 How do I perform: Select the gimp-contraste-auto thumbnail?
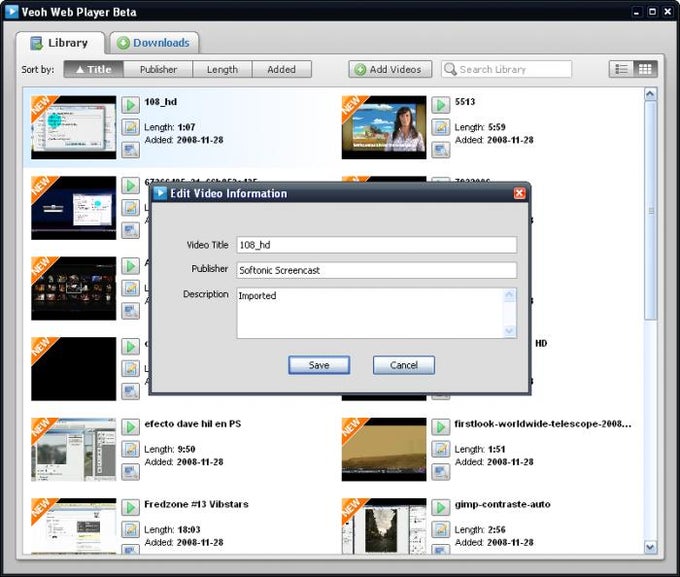tap(384, 526)
